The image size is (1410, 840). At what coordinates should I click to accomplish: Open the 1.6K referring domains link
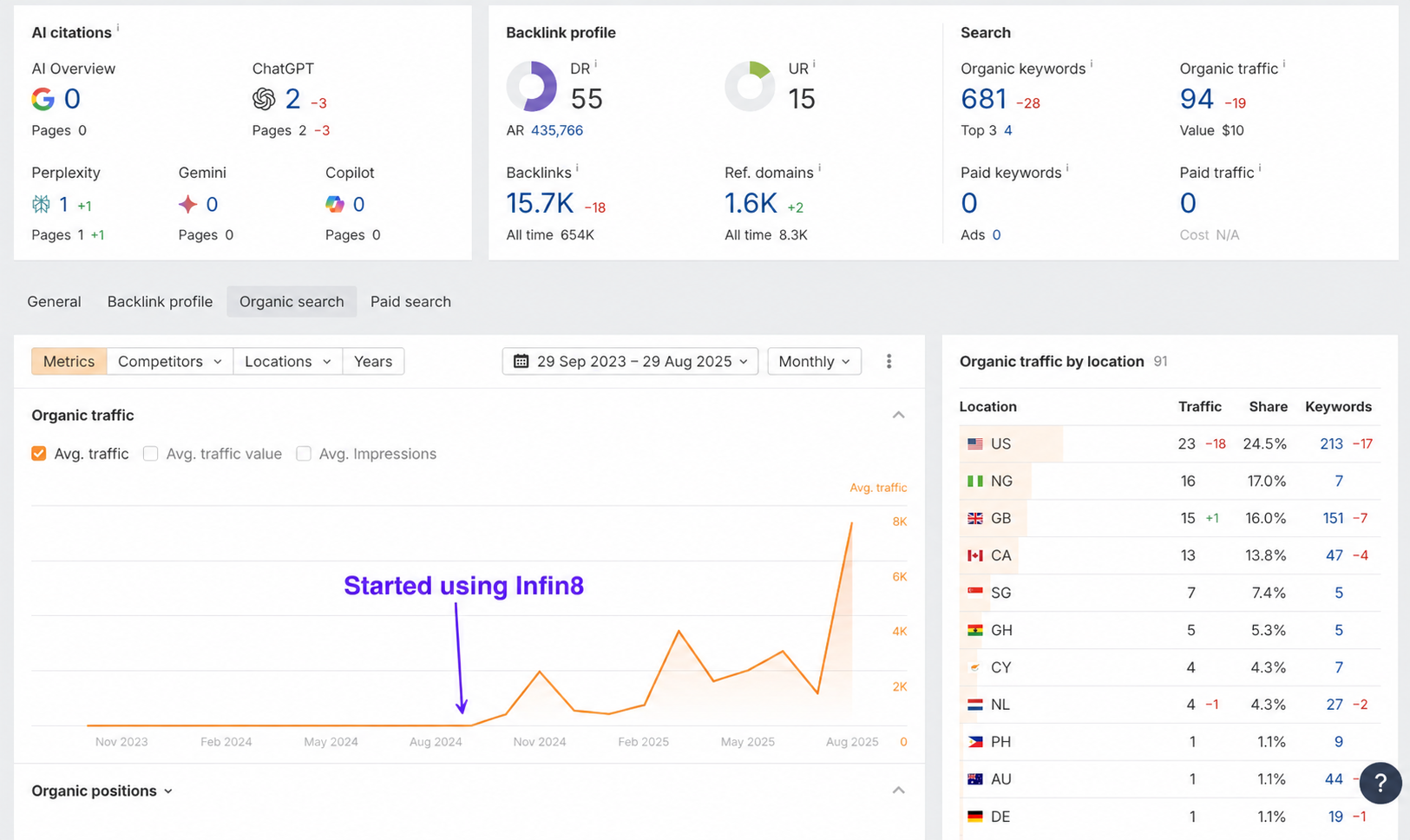(x=751, y=203)
